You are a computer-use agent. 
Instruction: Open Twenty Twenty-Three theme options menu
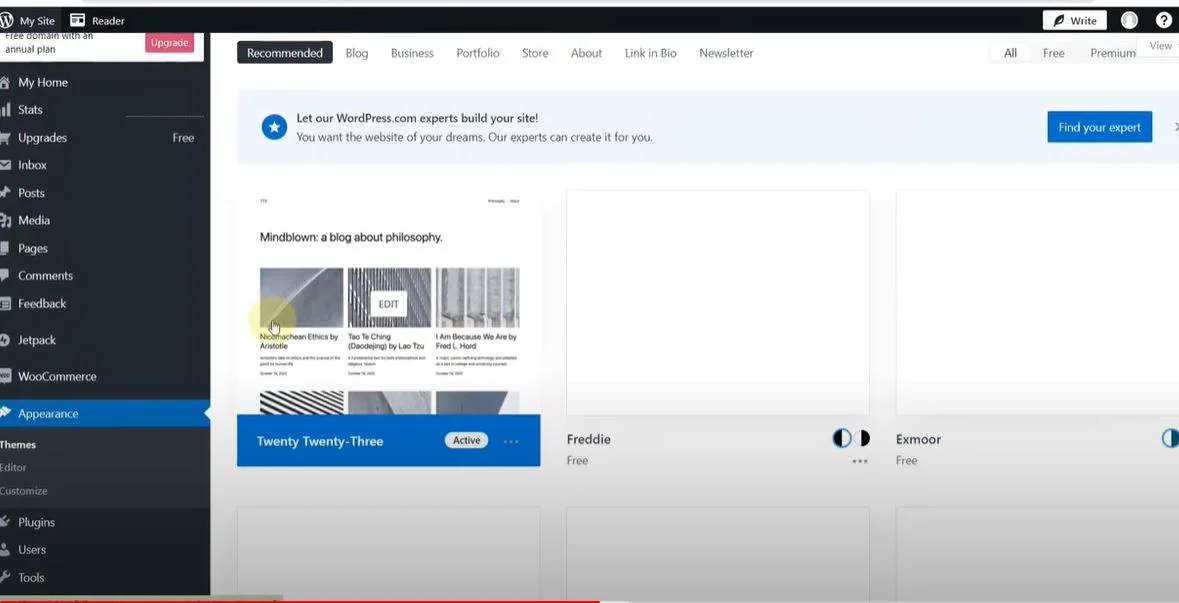point(511,441)
